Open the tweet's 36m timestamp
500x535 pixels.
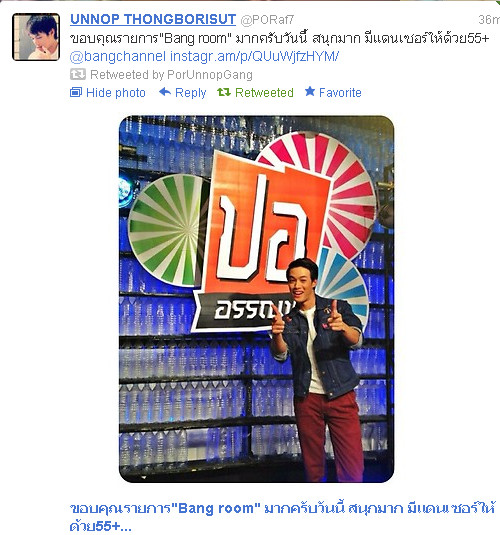pos(489,20)
